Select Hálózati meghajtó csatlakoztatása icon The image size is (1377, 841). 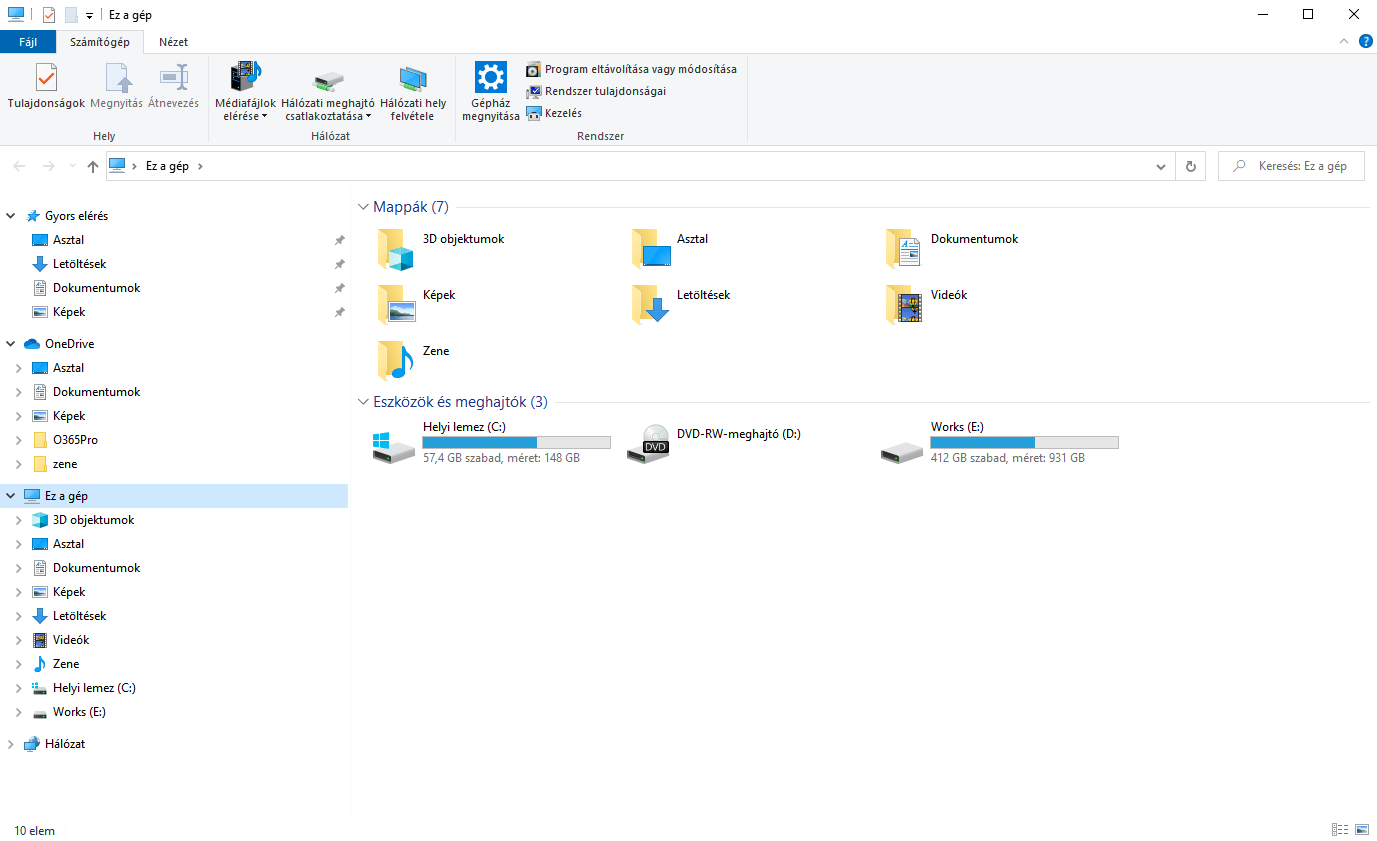(328, 80)
